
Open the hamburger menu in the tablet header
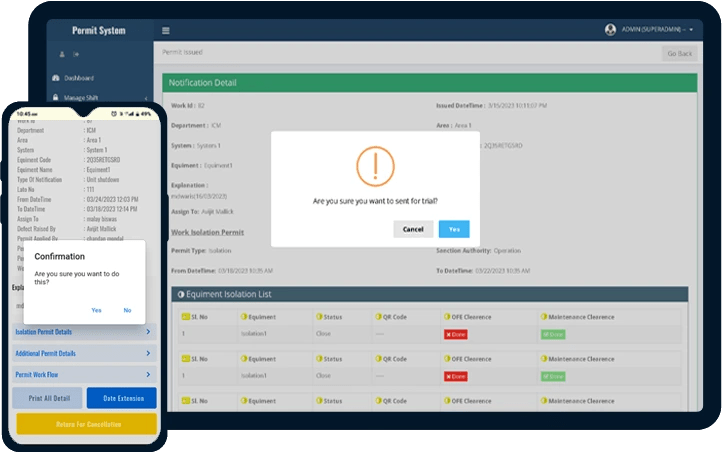(166, 30)
